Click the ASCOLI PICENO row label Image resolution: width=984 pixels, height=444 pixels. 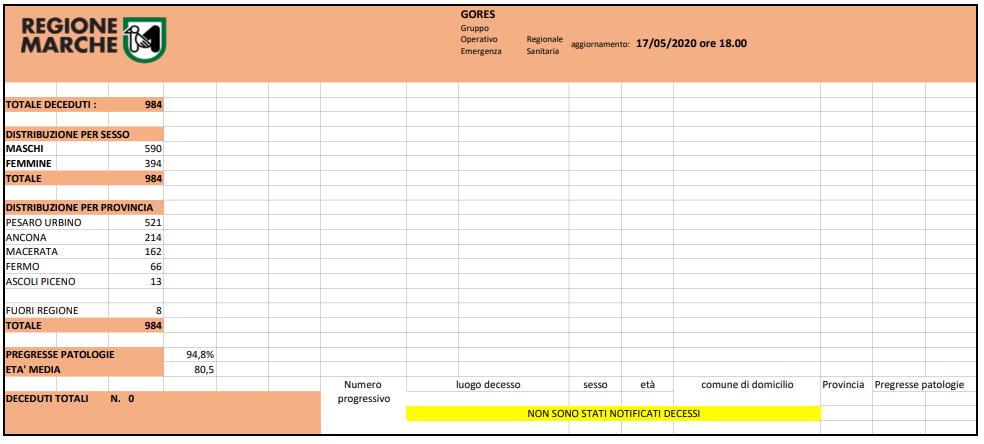pos(40,282)
